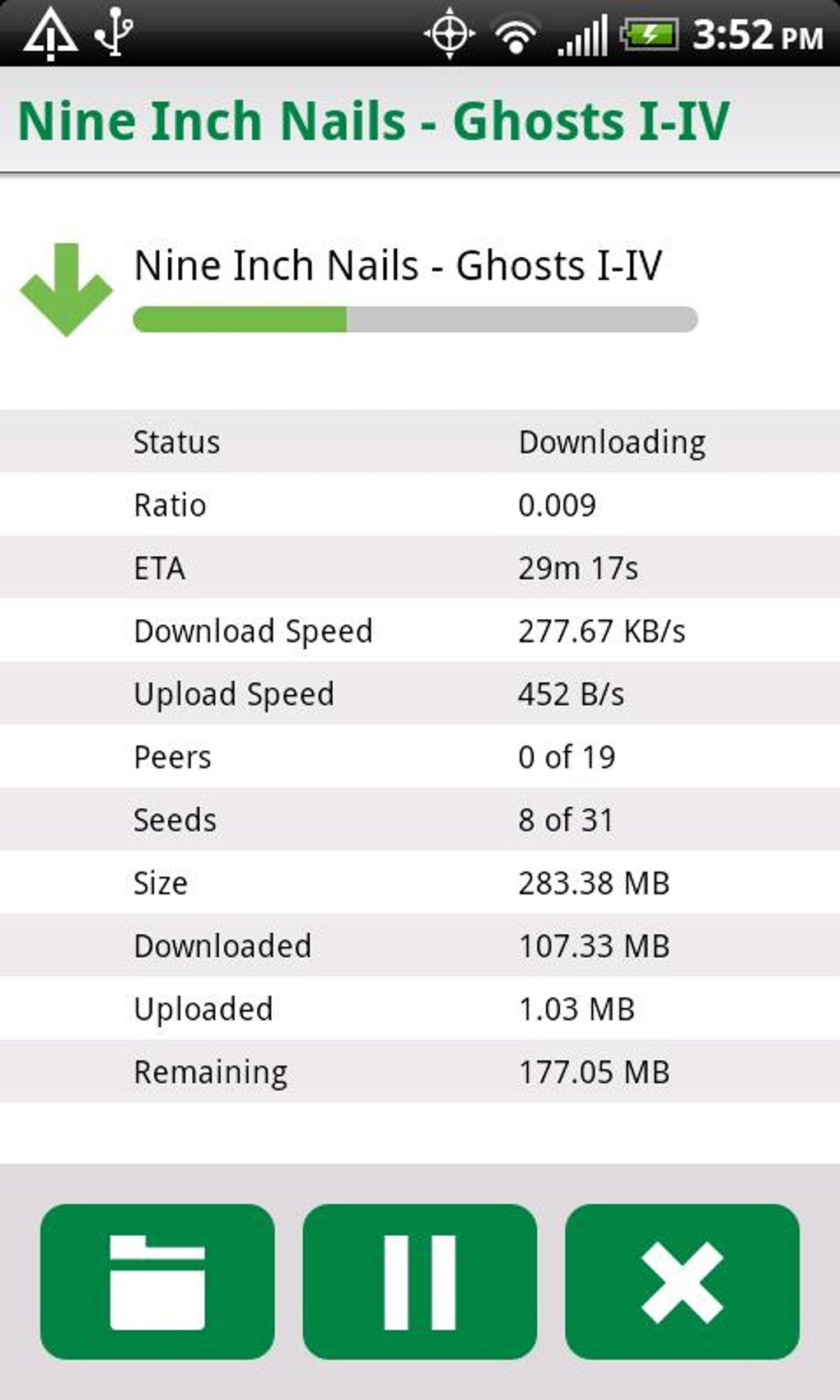Pause the torrent download
Screen dimensions: 840x1400
tap(420, 1281)
